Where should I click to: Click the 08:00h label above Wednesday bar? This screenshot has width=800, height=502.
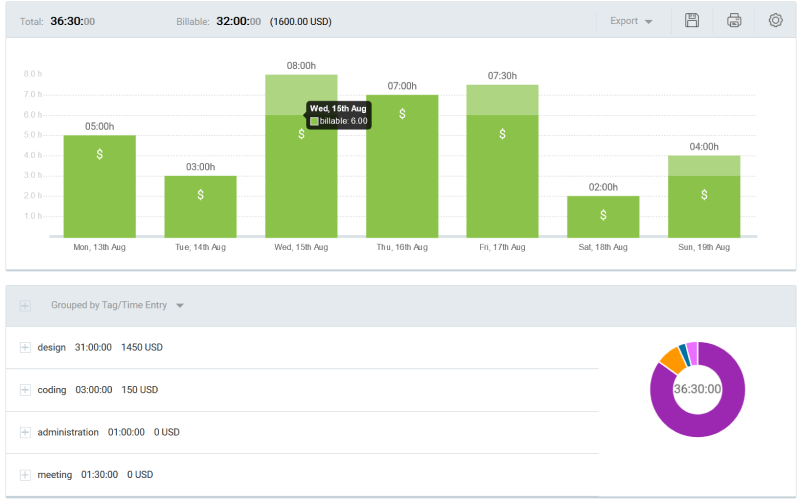[301, 66]
